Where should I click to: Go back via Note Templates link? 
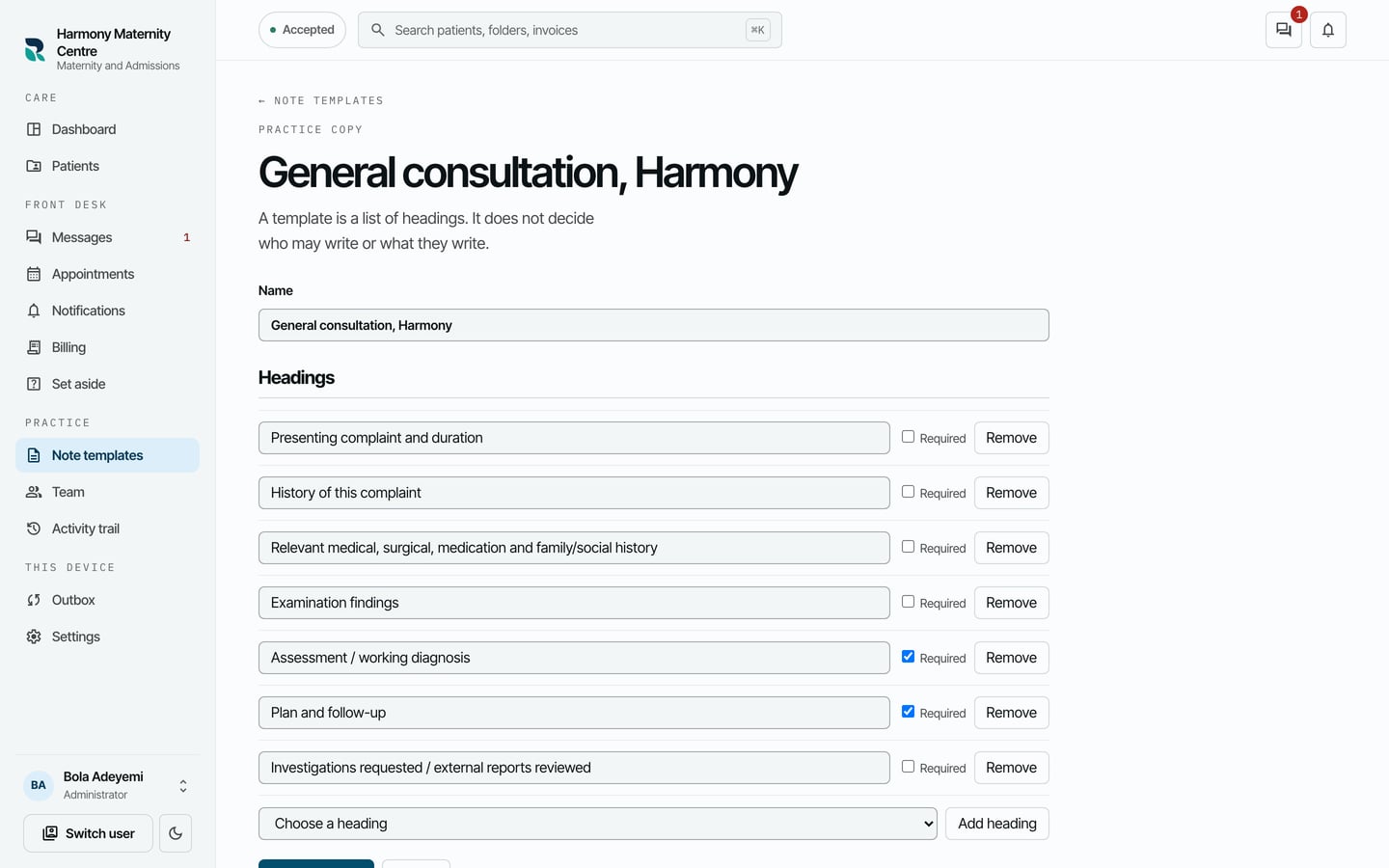[x=321, y=100]
